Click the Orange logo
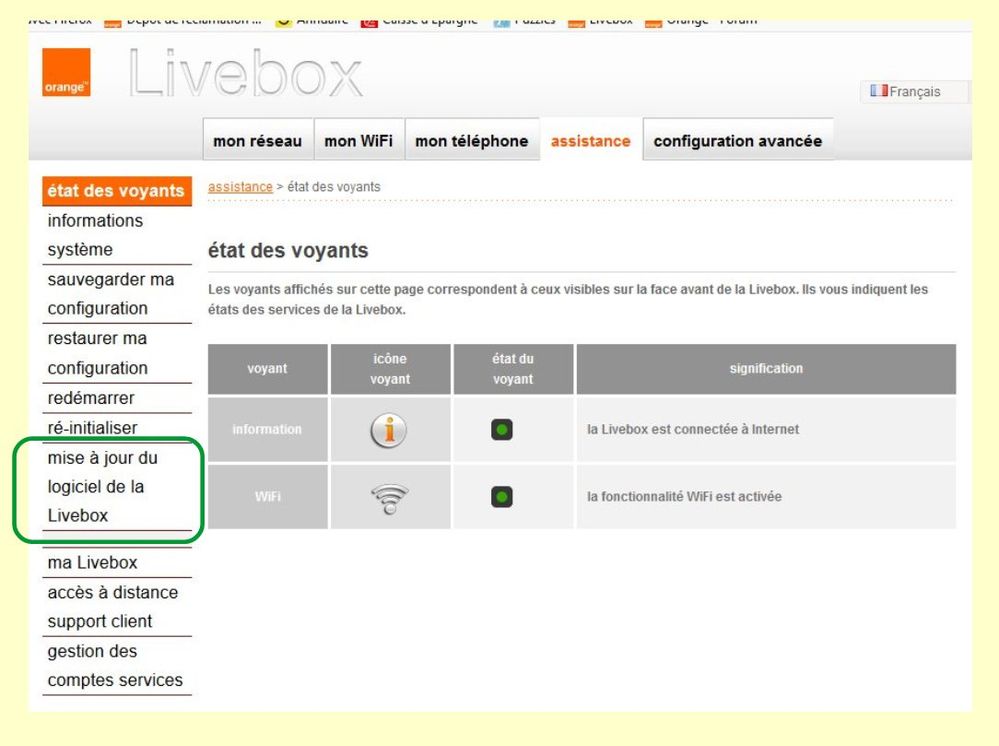The image size is (999, 746). coord(66,72)
